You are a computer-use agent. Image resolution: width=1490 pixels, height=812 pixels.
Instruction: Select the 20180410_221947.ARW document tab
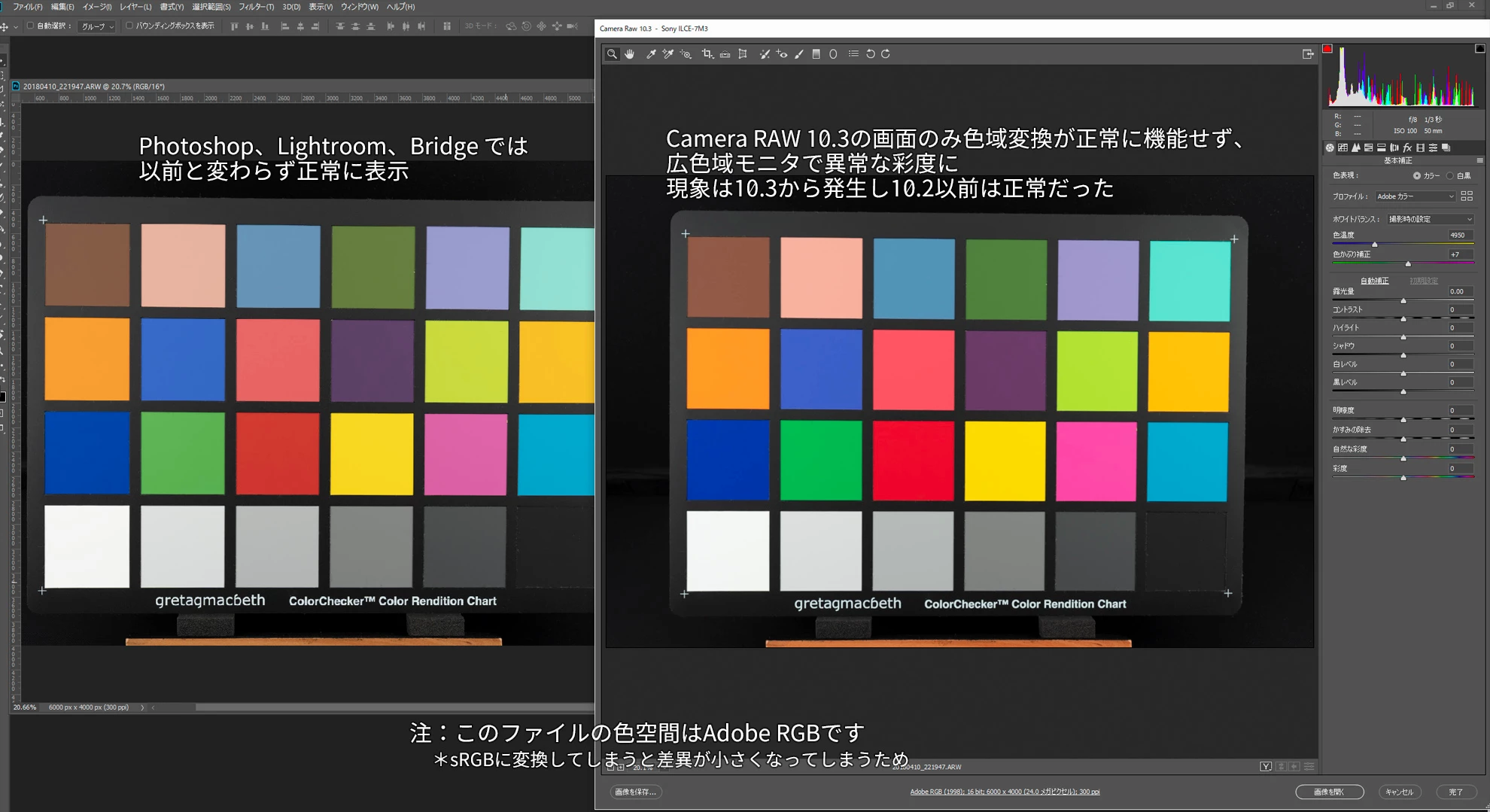[94, 87]
